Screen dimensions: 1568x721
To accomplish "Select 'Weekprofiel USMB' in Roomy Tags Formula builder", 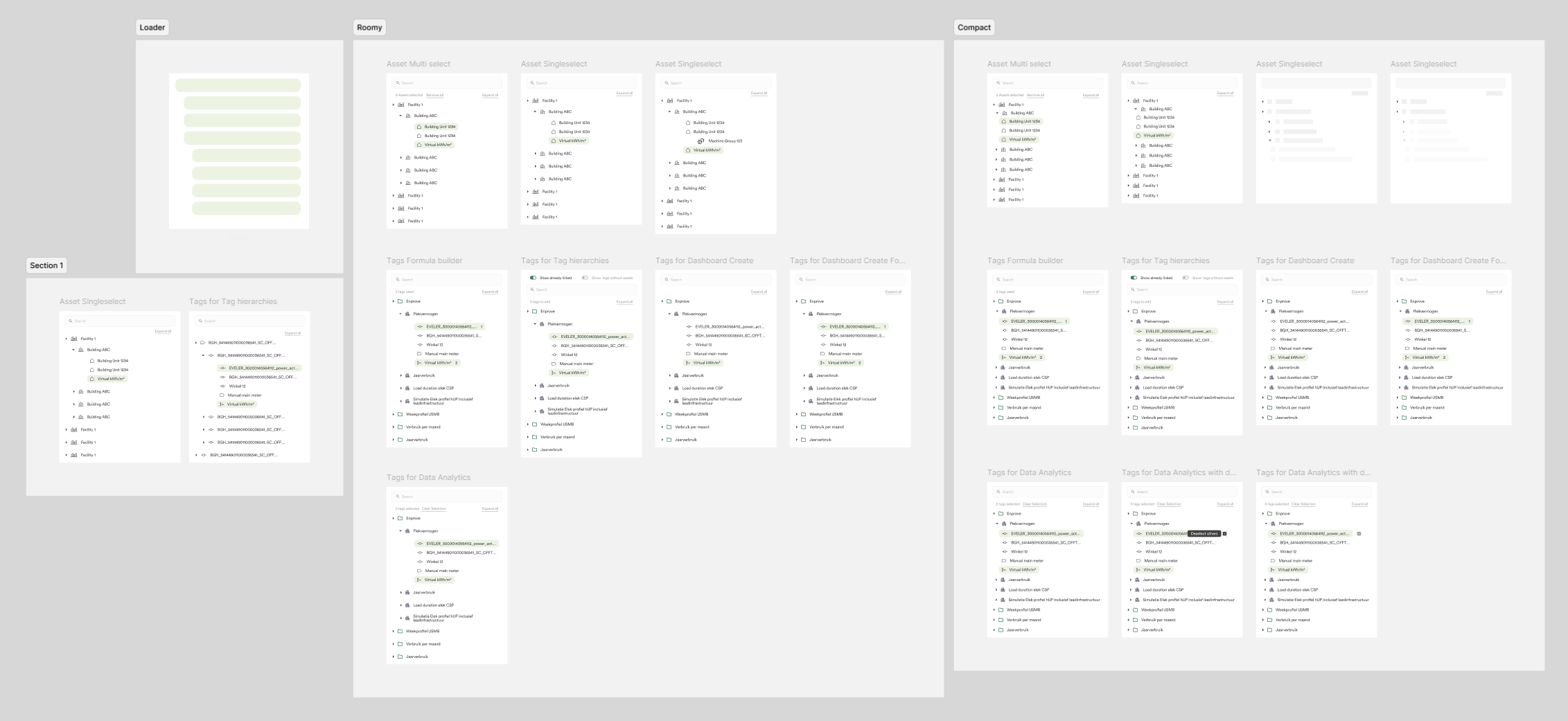I will point(423,414).
